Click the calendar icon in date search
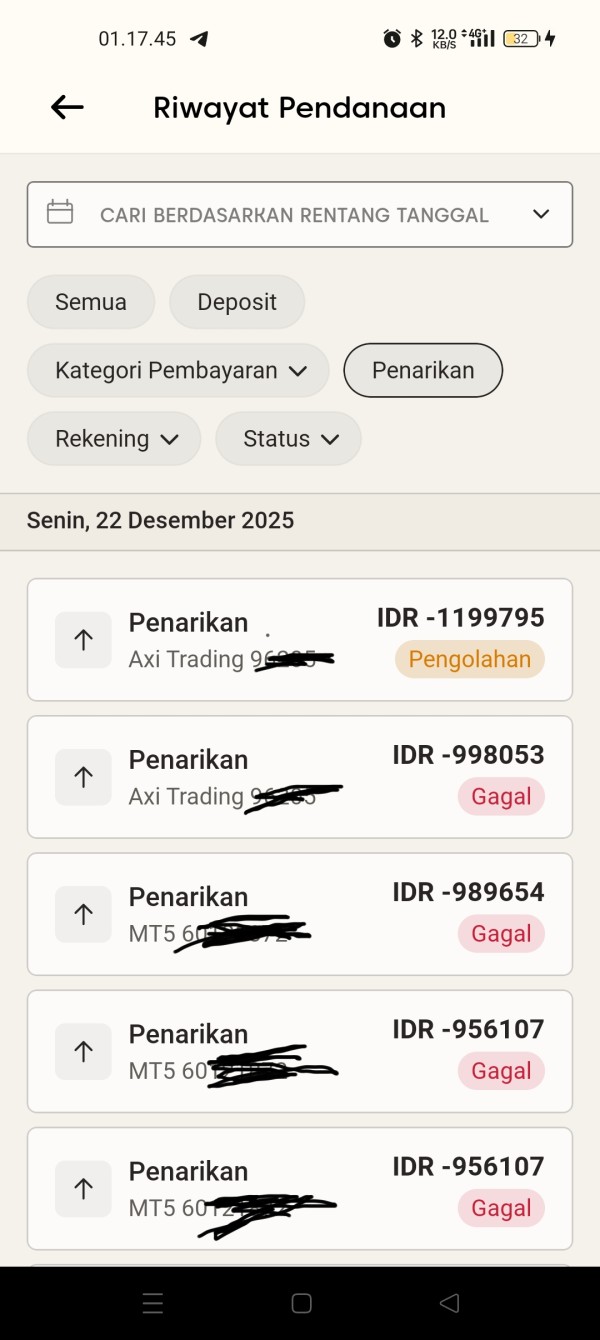600x1340 pixels. pos(60,213)
